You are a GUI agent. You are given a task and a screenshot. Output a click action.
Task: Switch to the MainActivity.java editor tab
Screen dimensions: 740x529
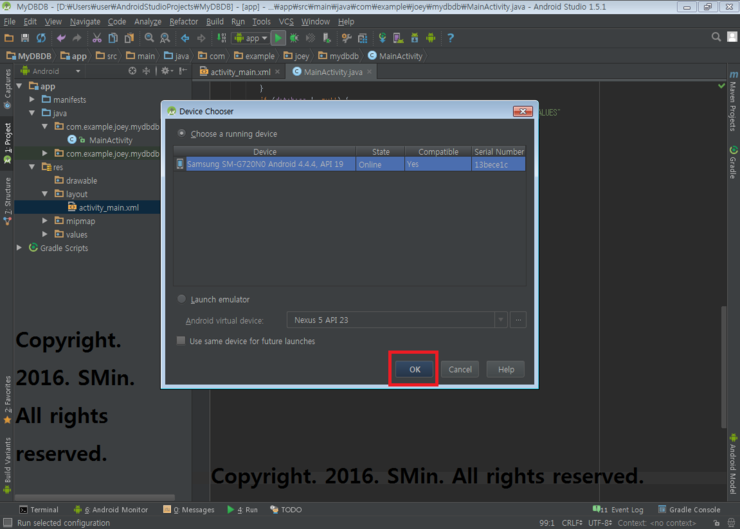pyautogui.click(x=333, y=72)
